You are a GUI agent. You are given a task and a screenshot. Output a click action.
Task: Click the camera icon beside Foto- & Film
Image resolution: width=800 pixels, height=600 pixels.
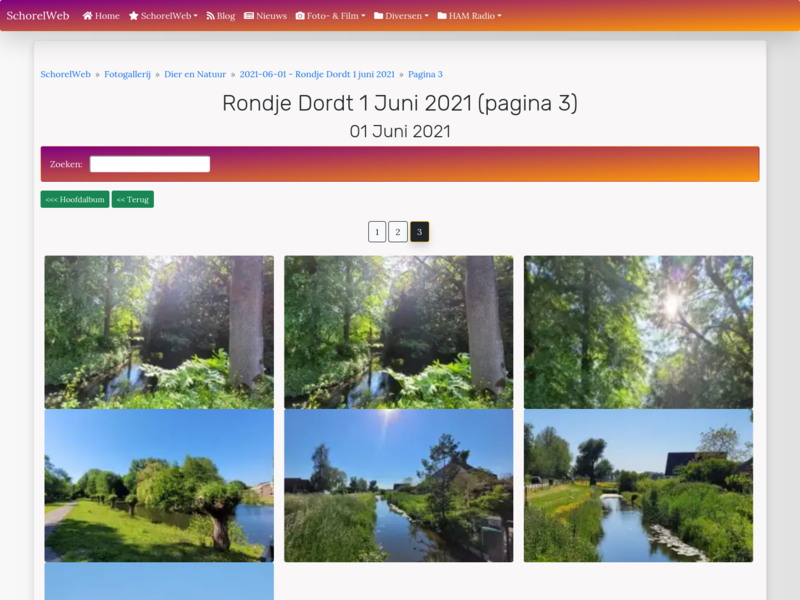click(300, 16)
